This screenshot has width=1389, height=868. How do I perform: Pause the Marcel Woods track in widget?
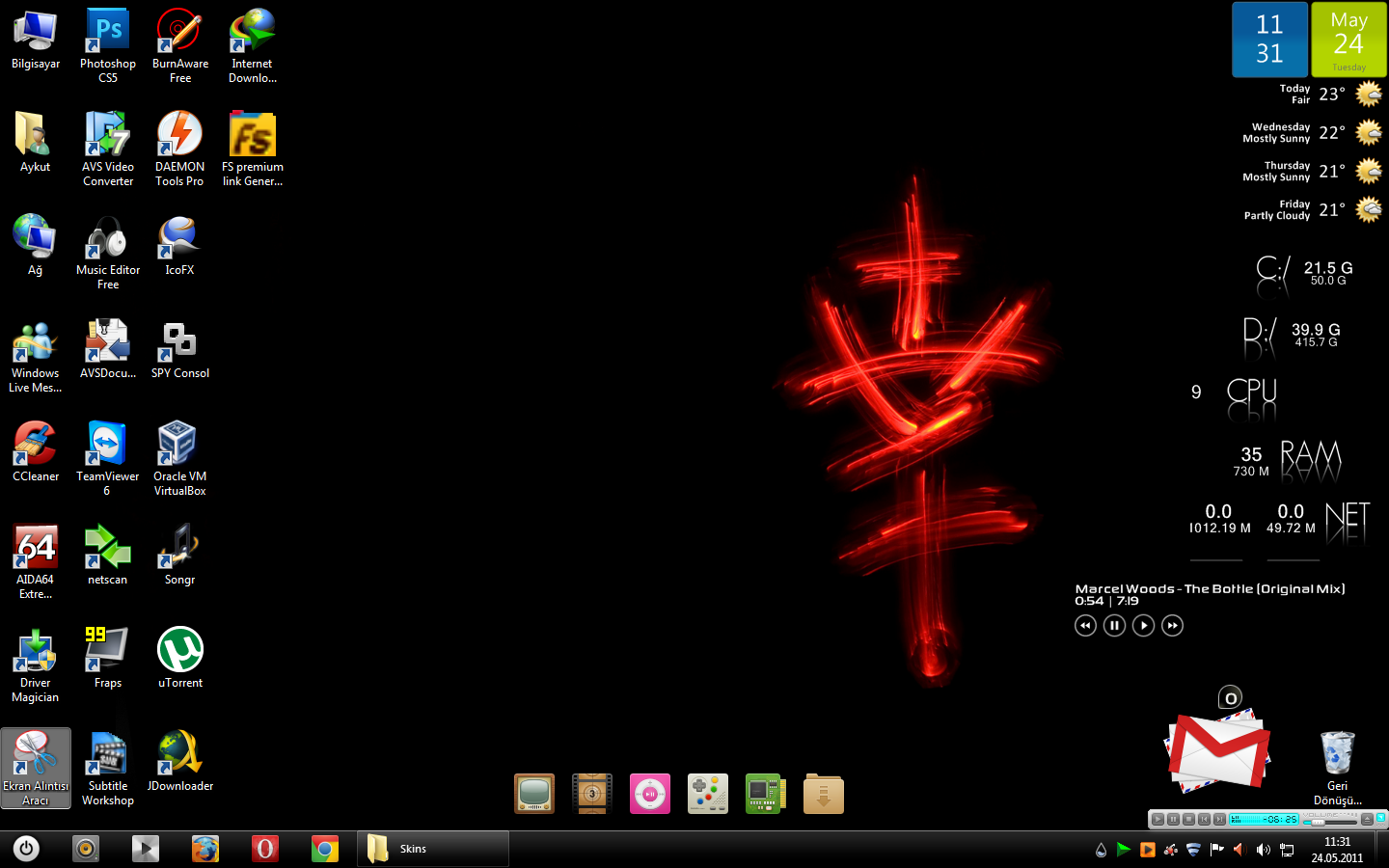1114,626
